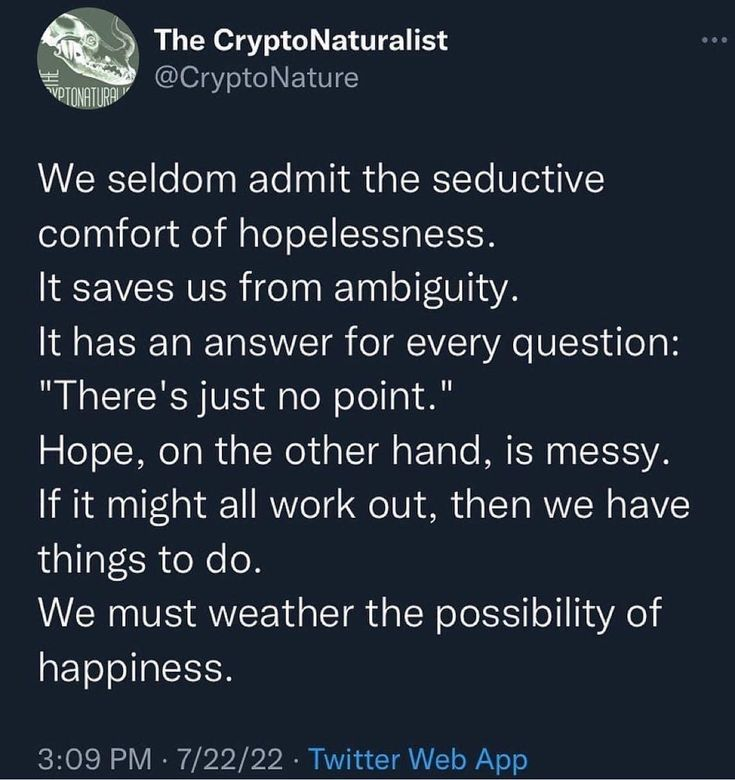The image size is (735, 780).
Task: Open the tweet's three-dot more options menu
Action: coord(713,40)
